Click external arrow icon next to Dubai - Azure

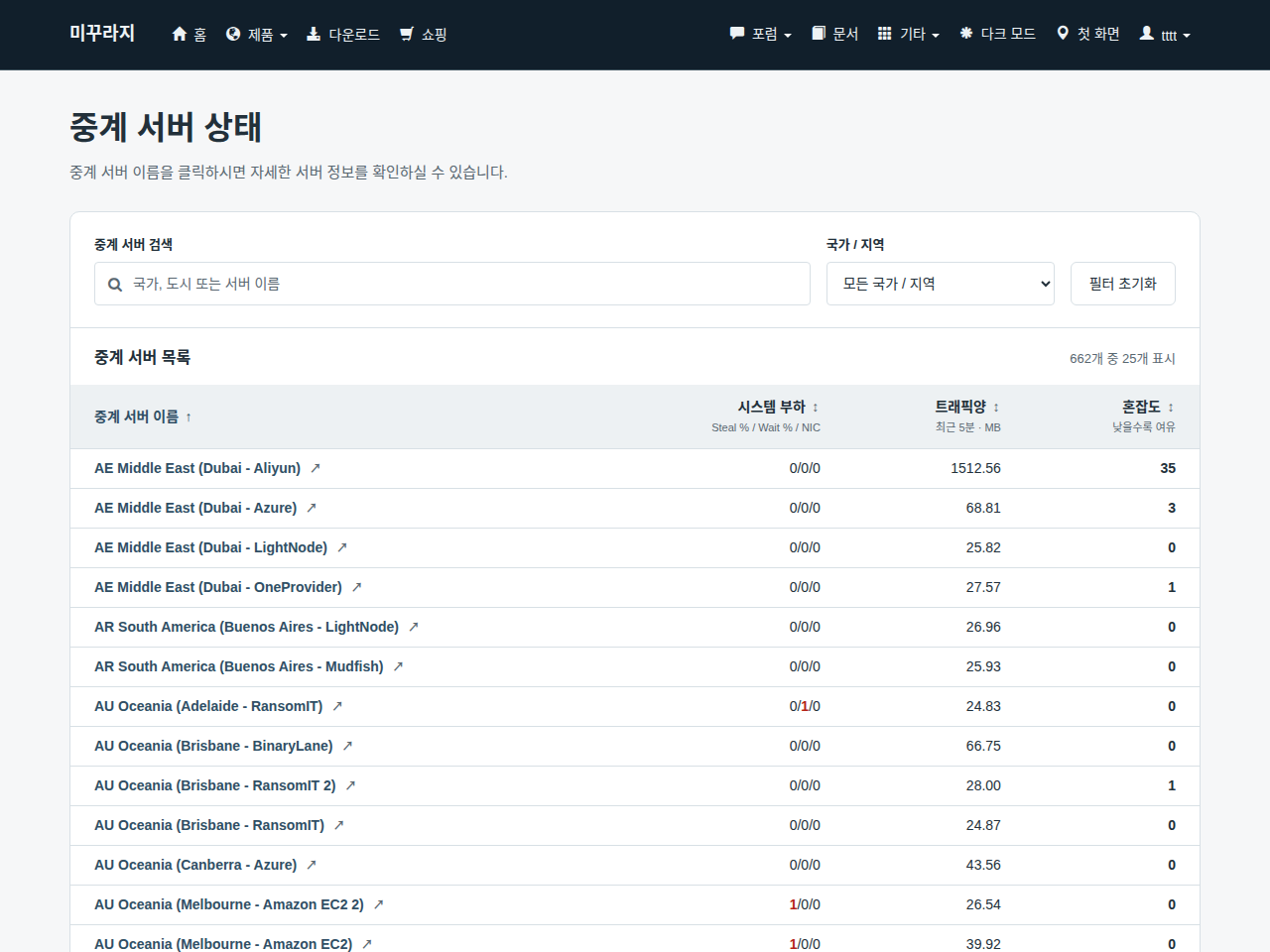tap(312, 508)
